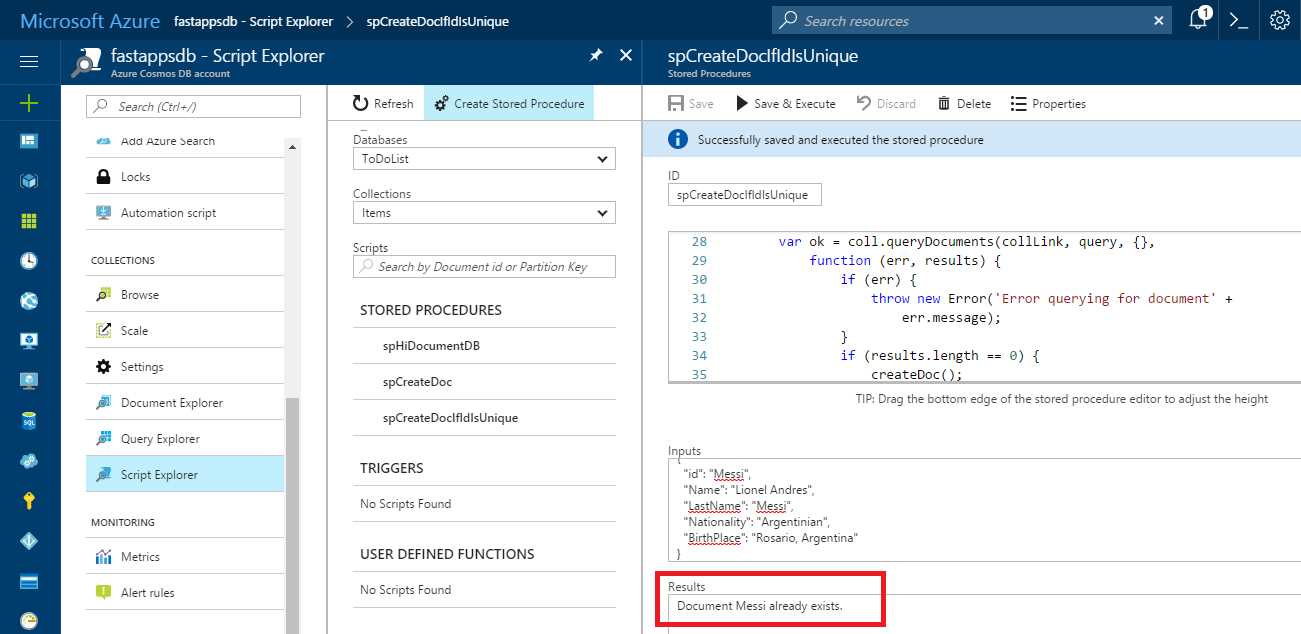
Task: Click the ID field containing spCreateDocIfIdIsUnique
Action: (x=745, y=194)
